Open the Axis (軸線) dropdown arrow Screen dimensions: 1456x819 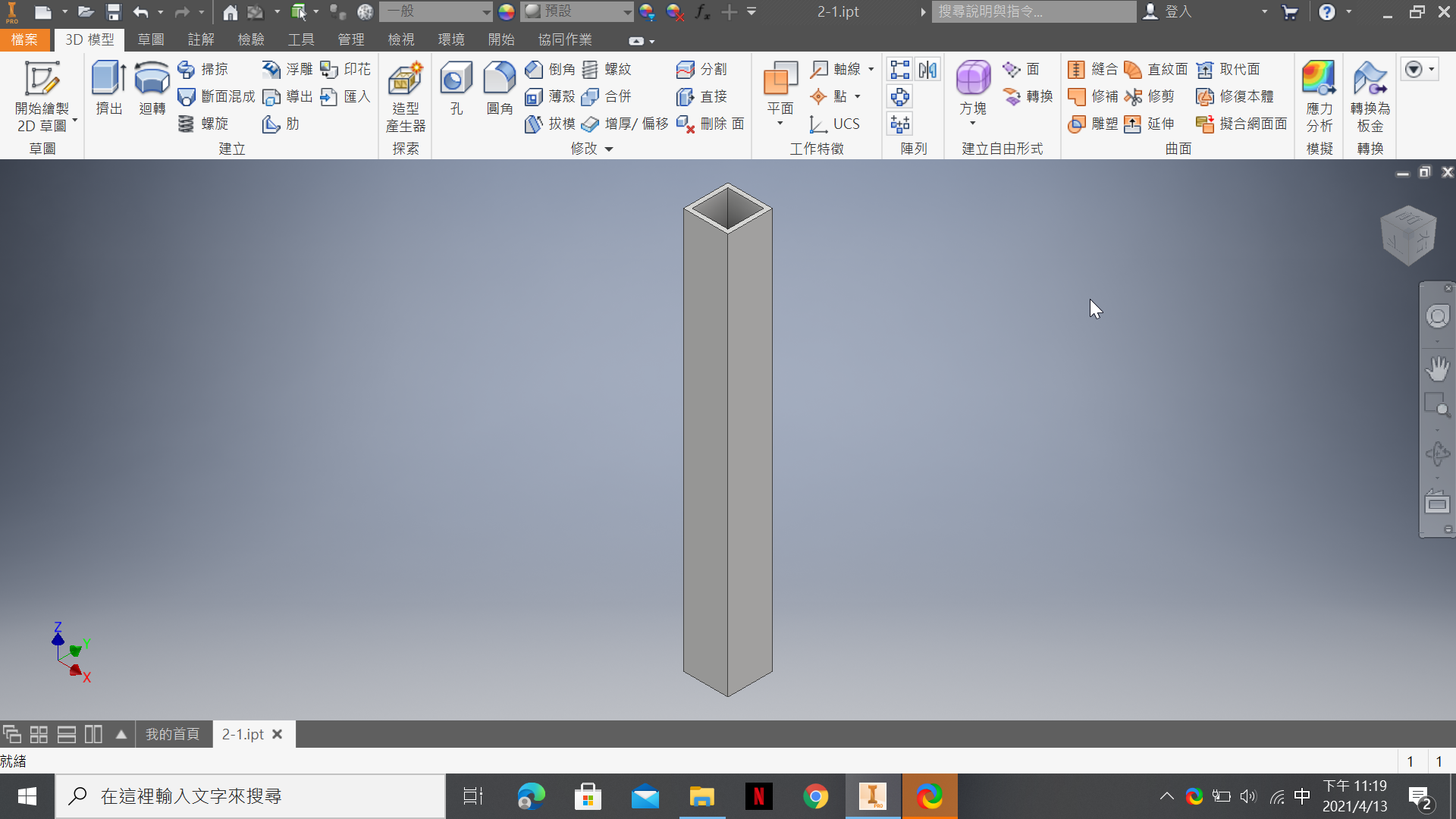tap(871, 69)
